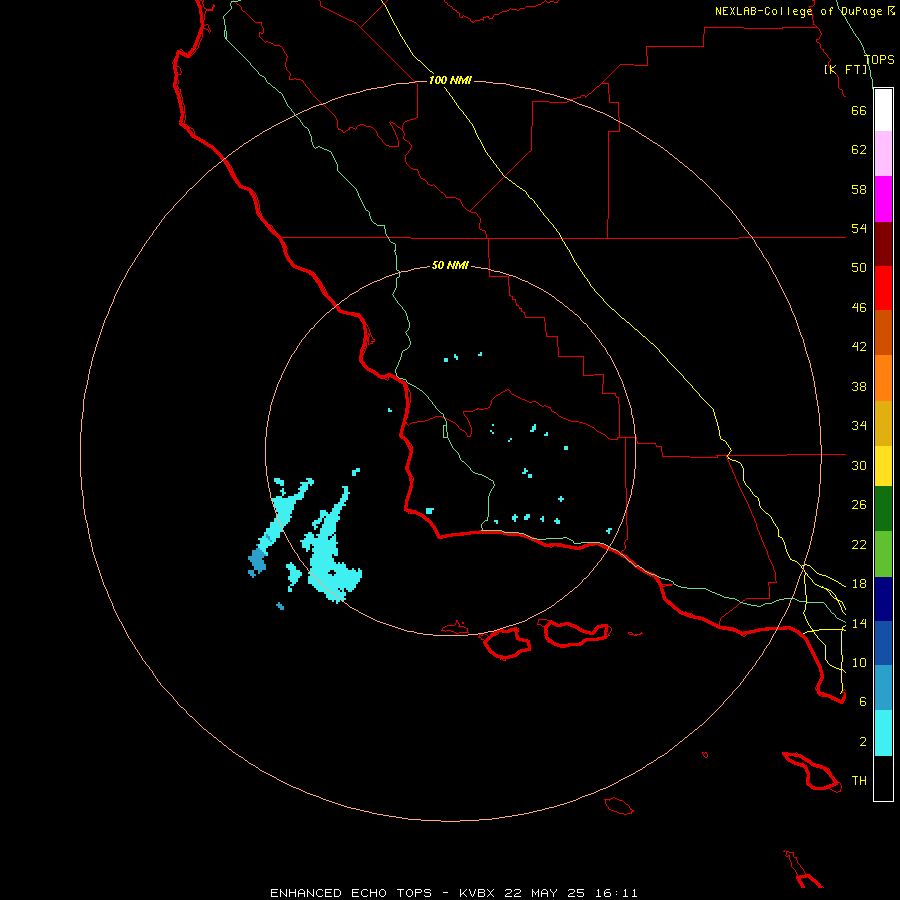The width and height of the screenshot is (900, 900).
Task: Click the light blue 6-10 kft swatch
Action: click(883, 688)
